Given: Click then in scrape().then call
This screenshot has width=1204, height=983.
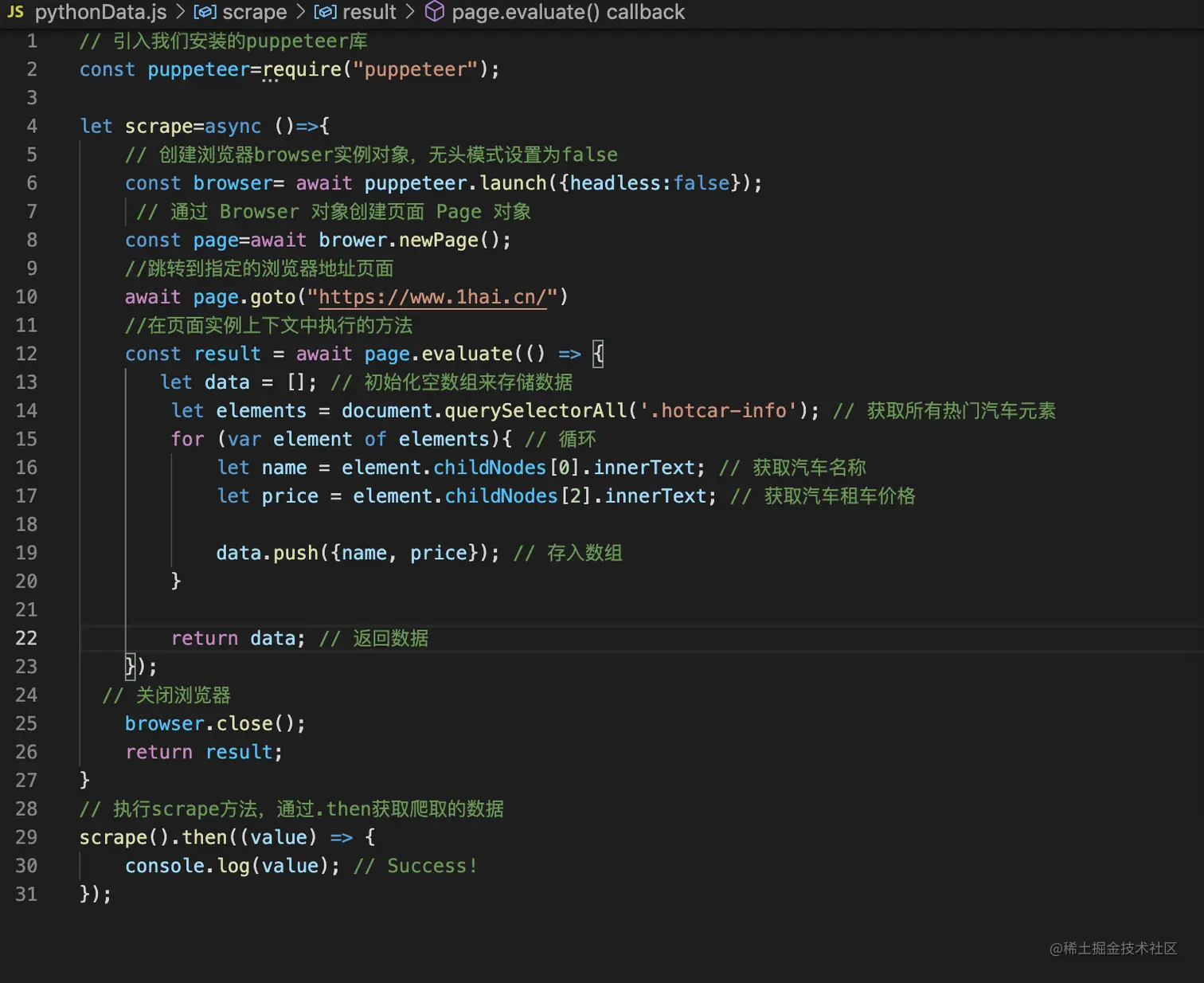Looking at the screenshot, I should pyautogui.click(x=205, y=837).
